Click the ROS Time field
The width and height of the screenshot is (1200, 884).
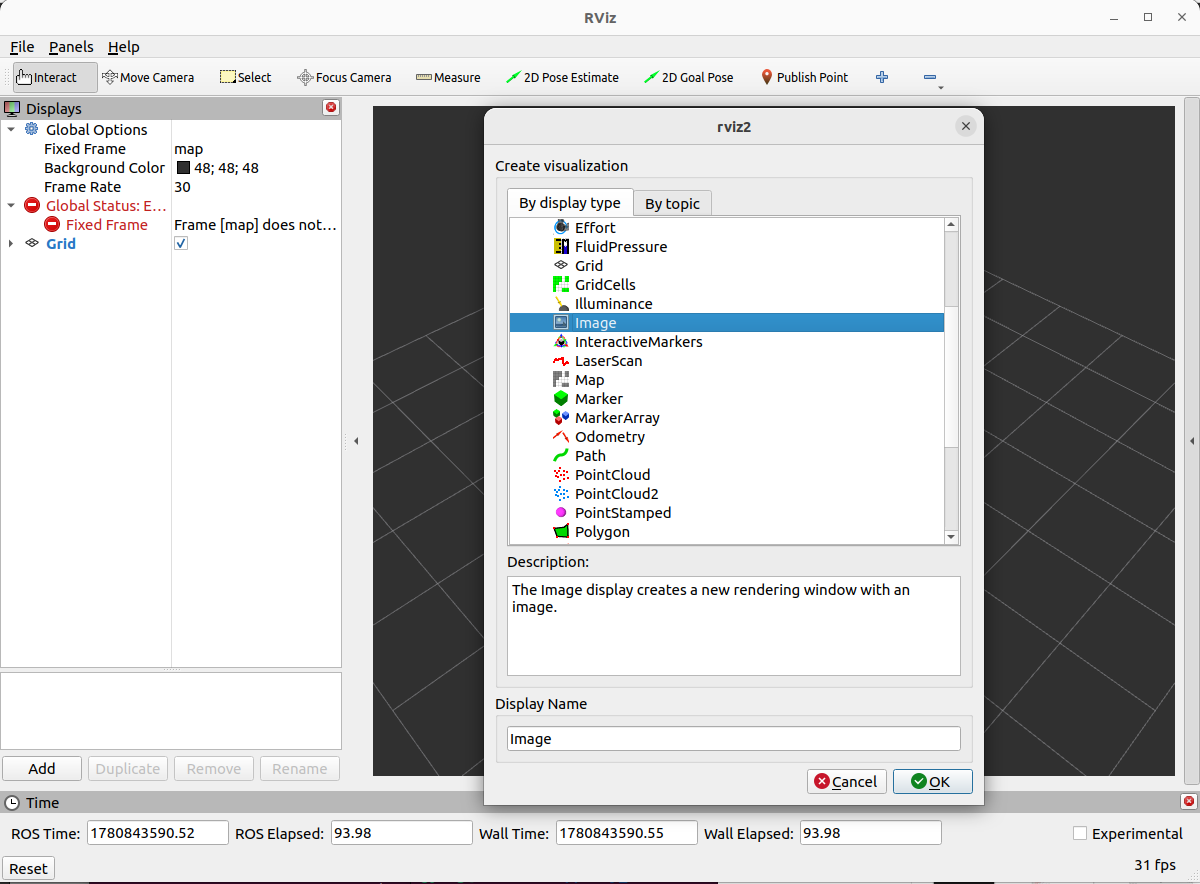point(158,833)
